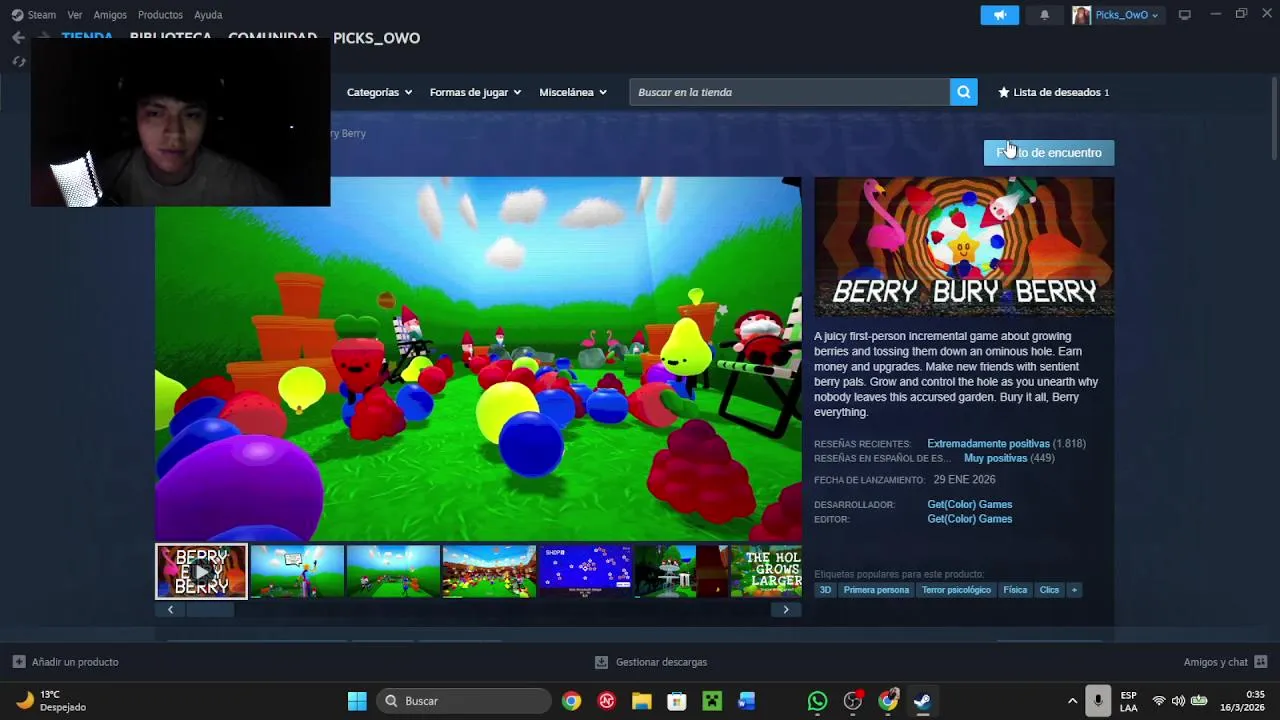Open Microsoft Store from the taskbar
This screenshot has height=720, width=1280.
tap(677, 701)
